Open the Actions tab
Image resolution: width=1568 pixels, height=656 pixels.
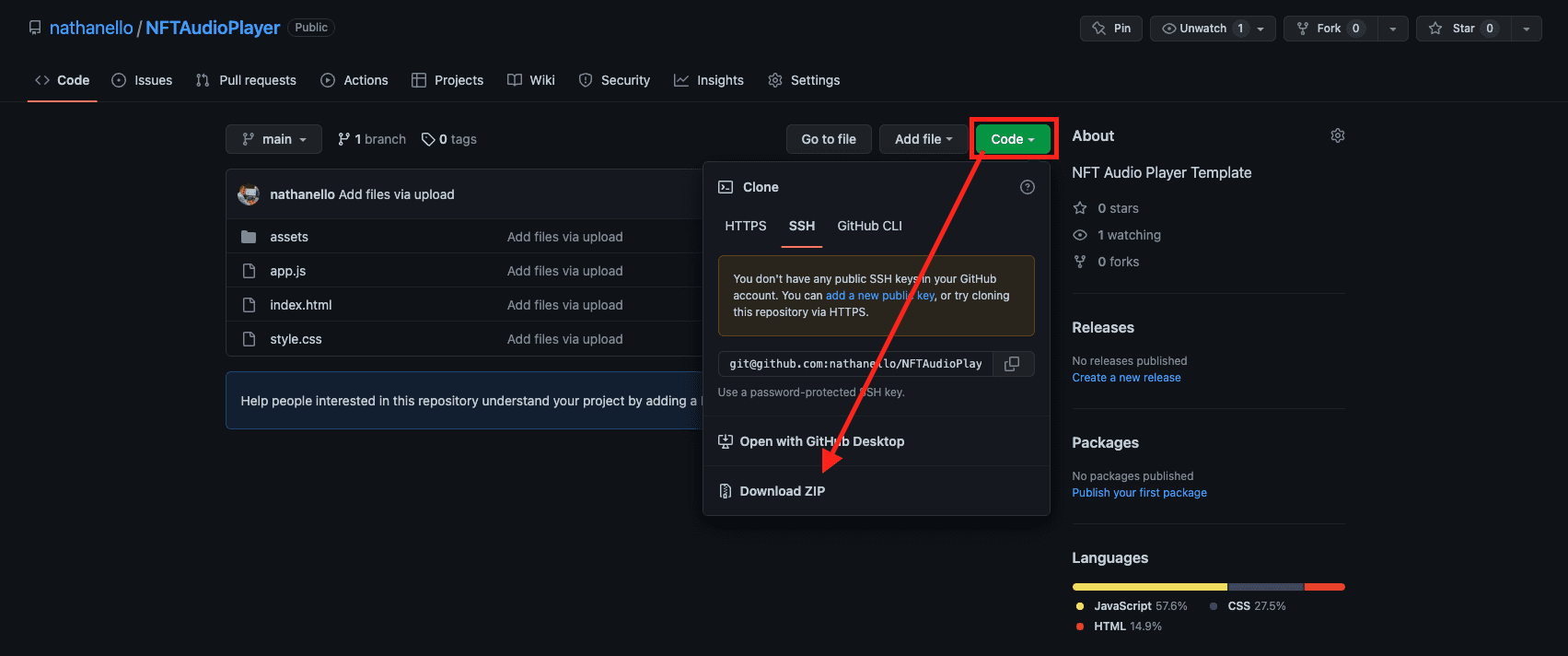354,80
